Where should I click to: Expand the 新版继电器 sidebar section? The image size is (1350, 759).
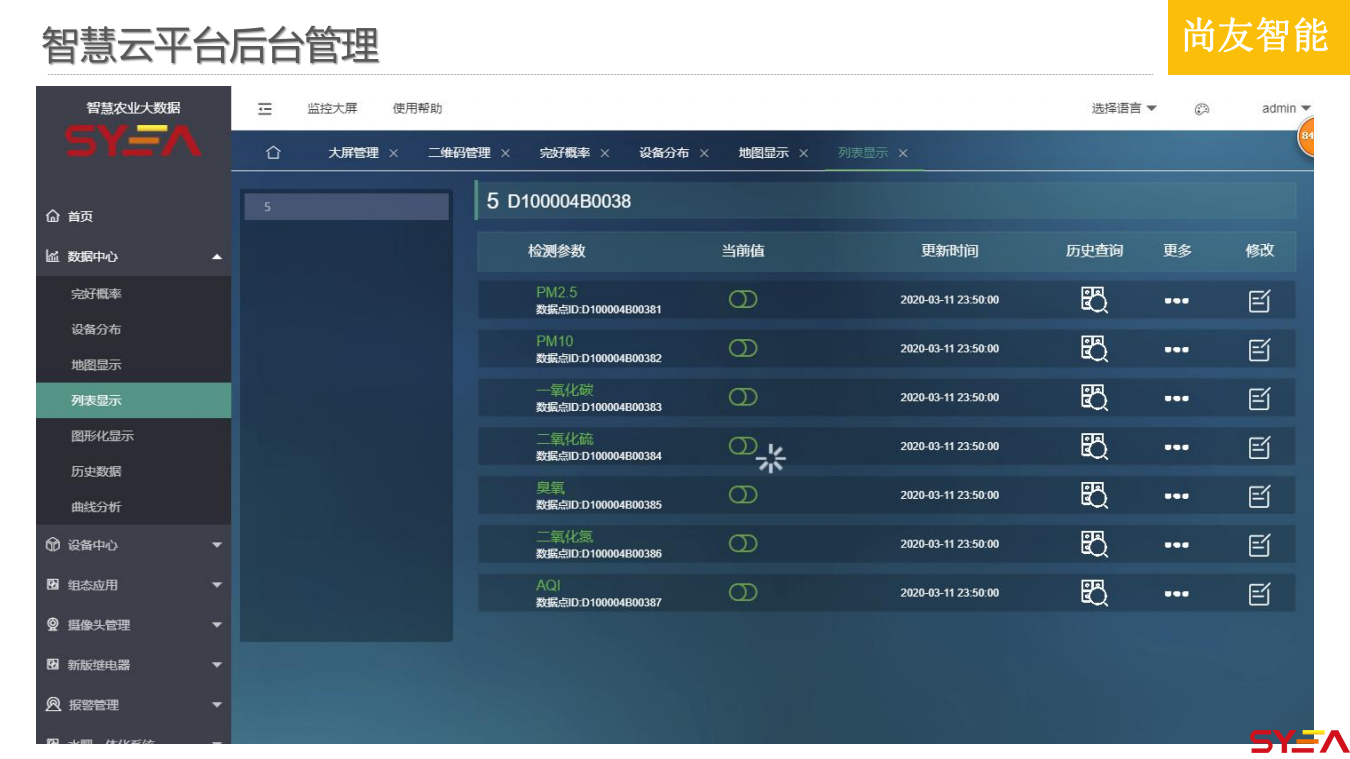point(134,665)
